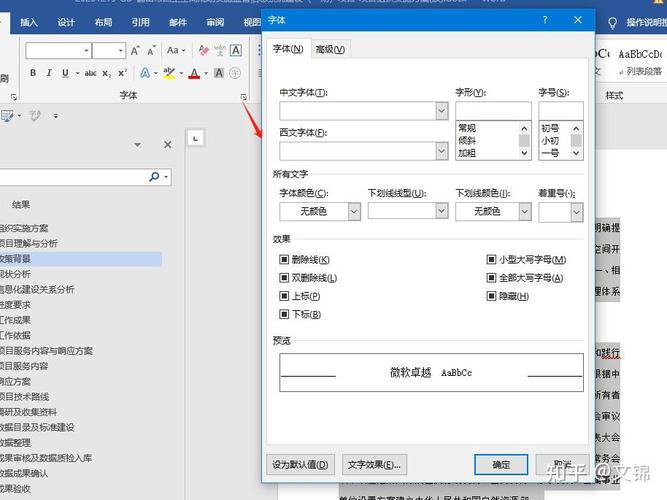
Task: Select 倾斜 in the 字形 list
Action: [x=467, y=140]
